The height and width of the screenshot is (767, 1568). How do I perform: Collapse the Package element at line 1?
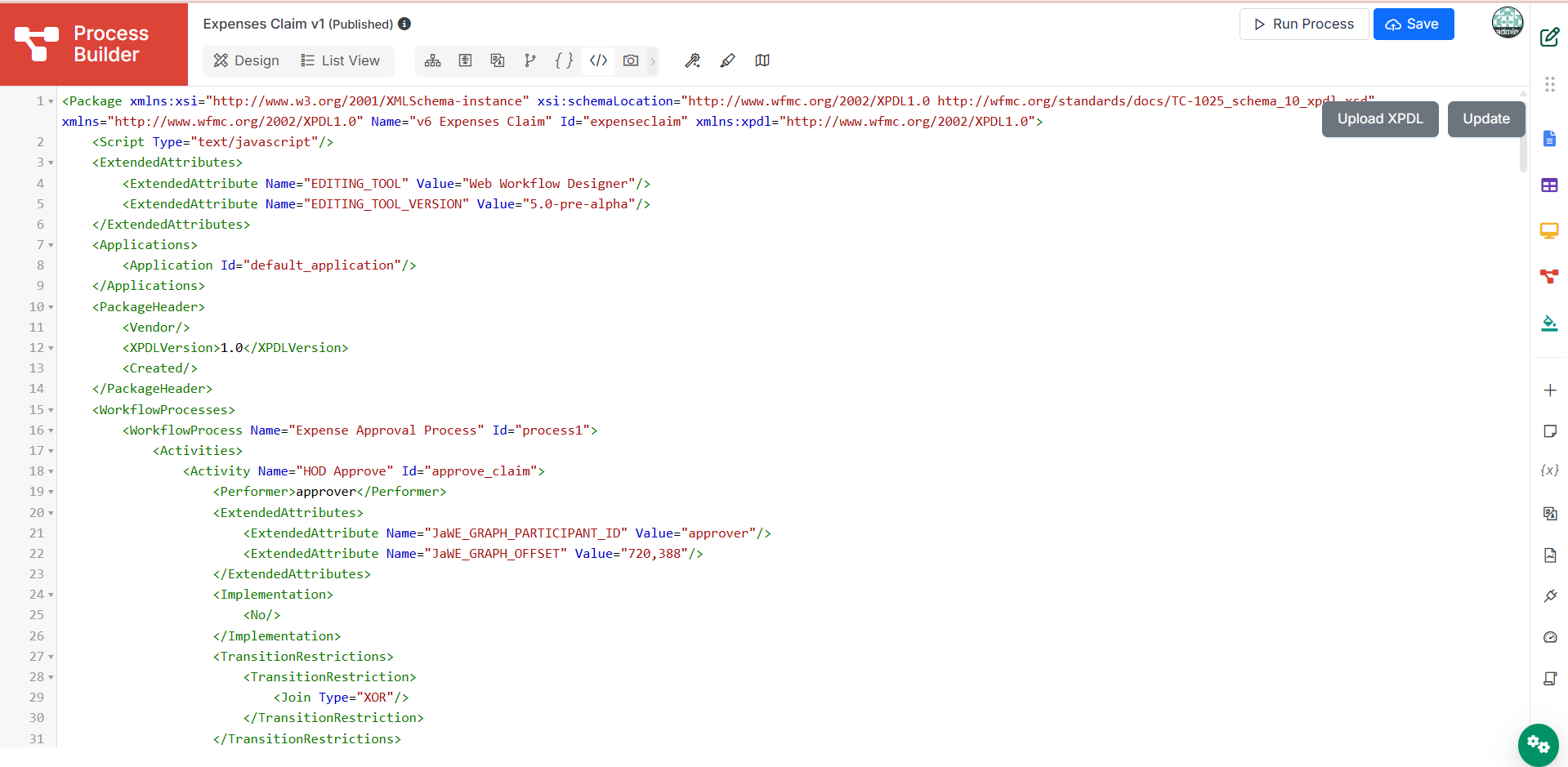[51, 101]
